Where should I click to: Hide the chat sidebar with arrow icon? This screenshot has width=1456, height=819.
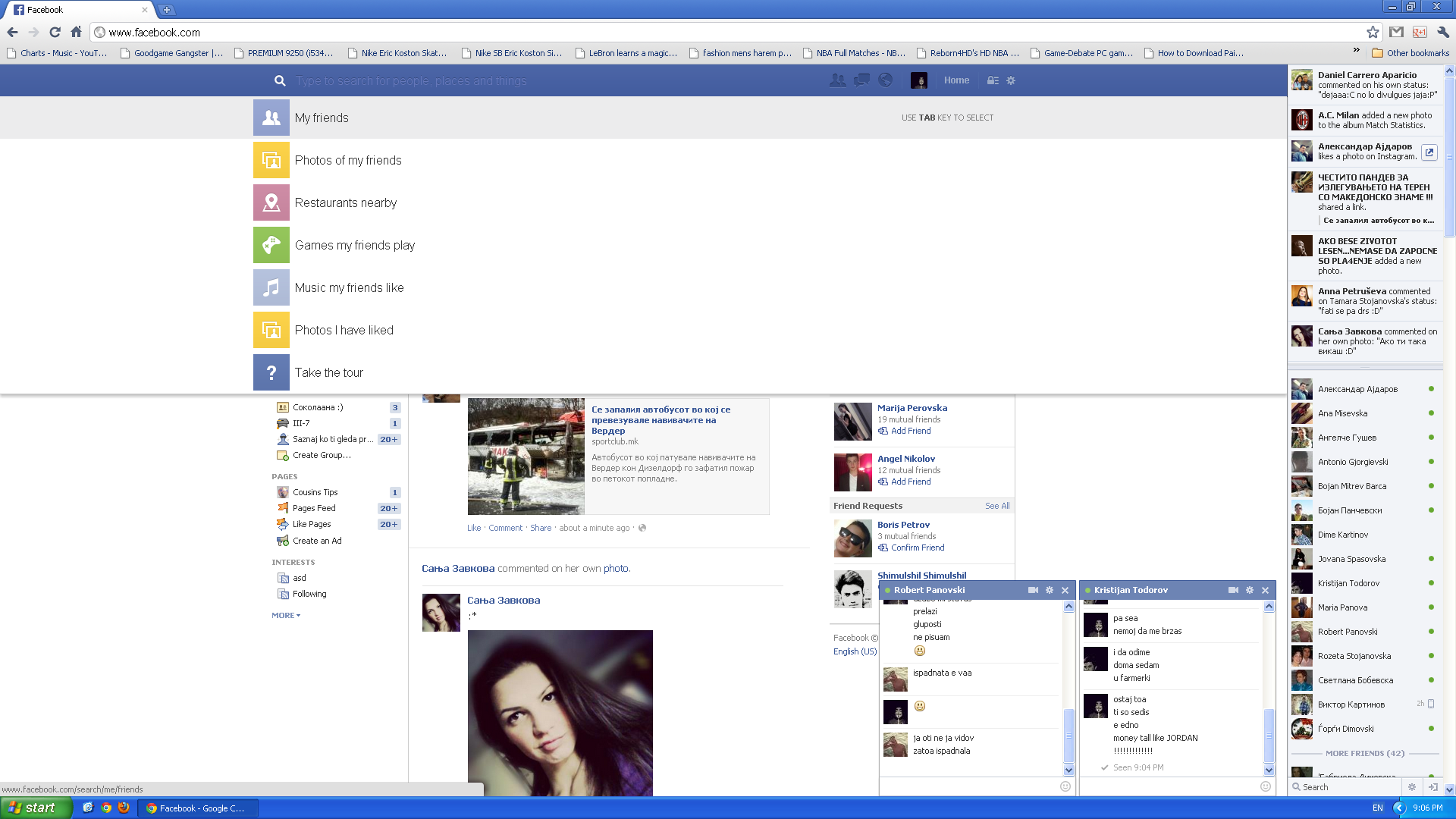1432,787
